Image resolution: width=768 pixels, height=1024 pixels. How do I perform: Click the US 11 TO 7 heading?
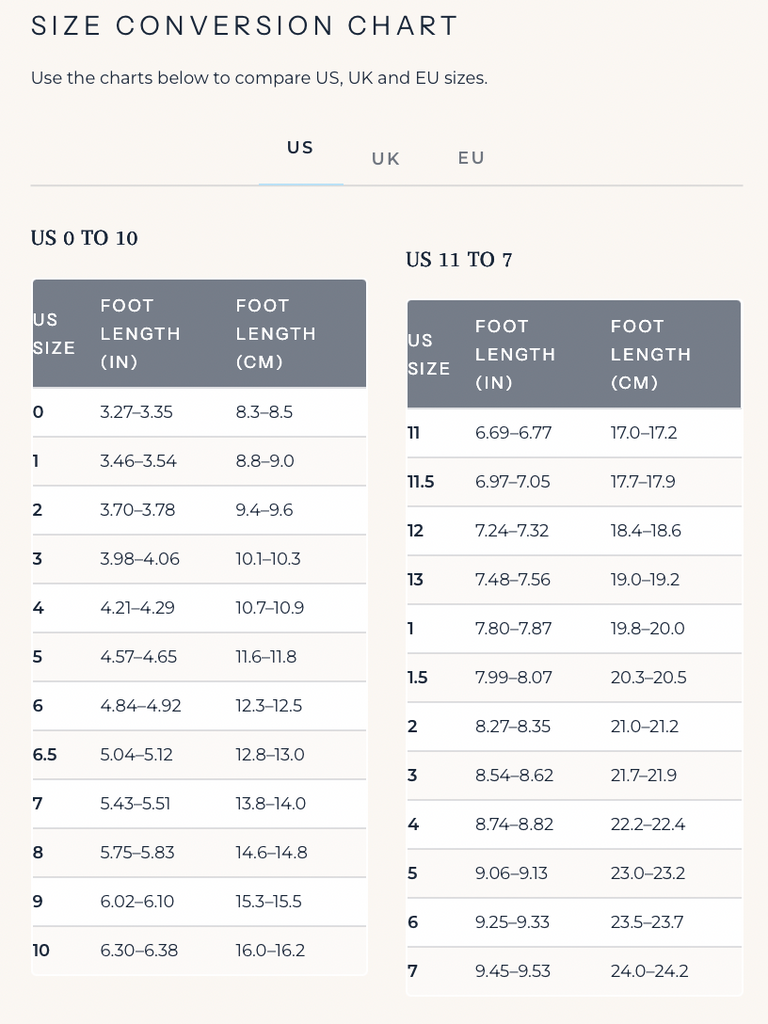click(x=459, y=260)
